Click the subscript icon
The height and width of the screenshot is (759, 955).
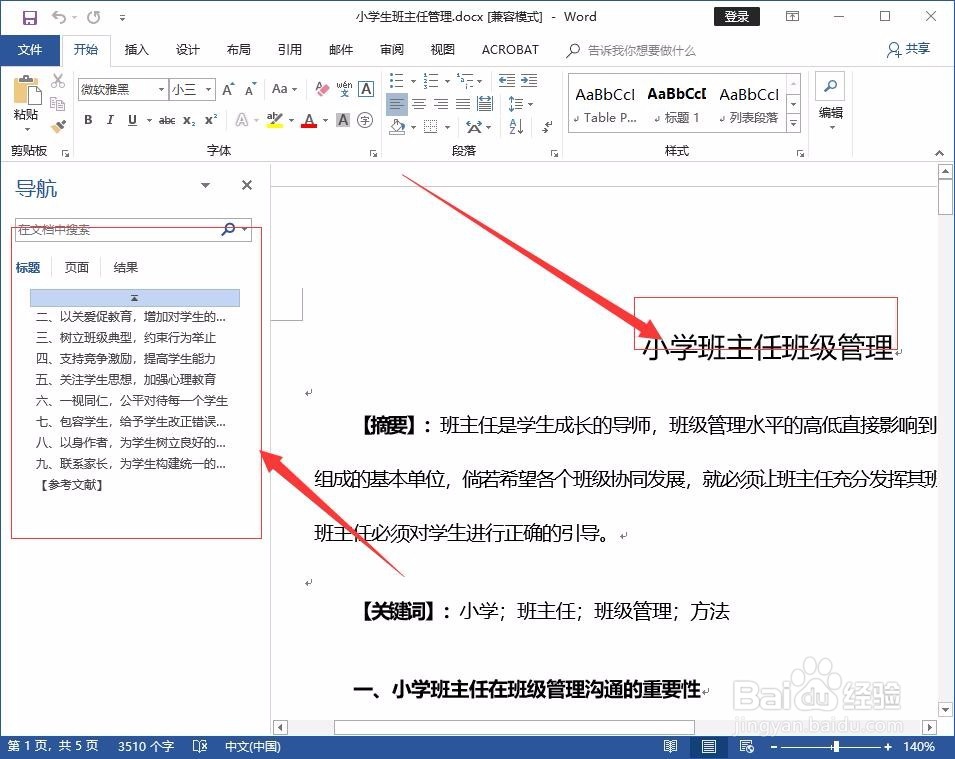point(188,120)
